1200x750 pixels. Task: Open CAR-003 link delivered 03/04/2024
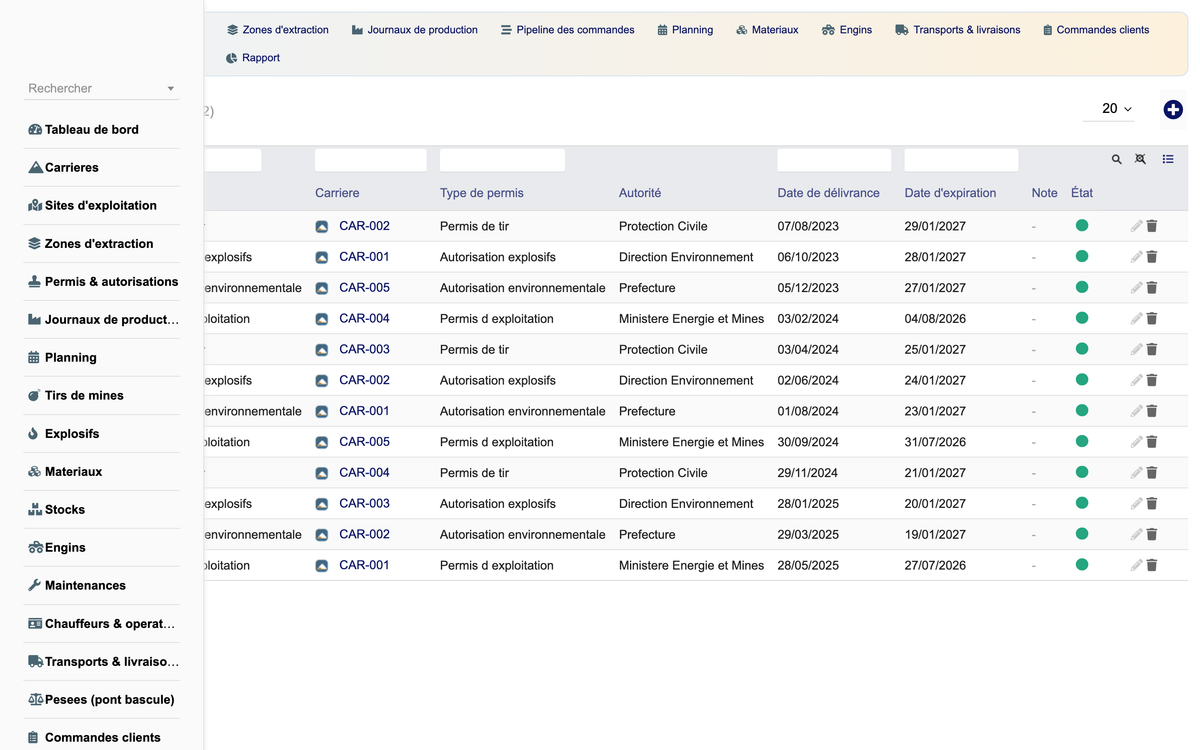tap(364, 350)
